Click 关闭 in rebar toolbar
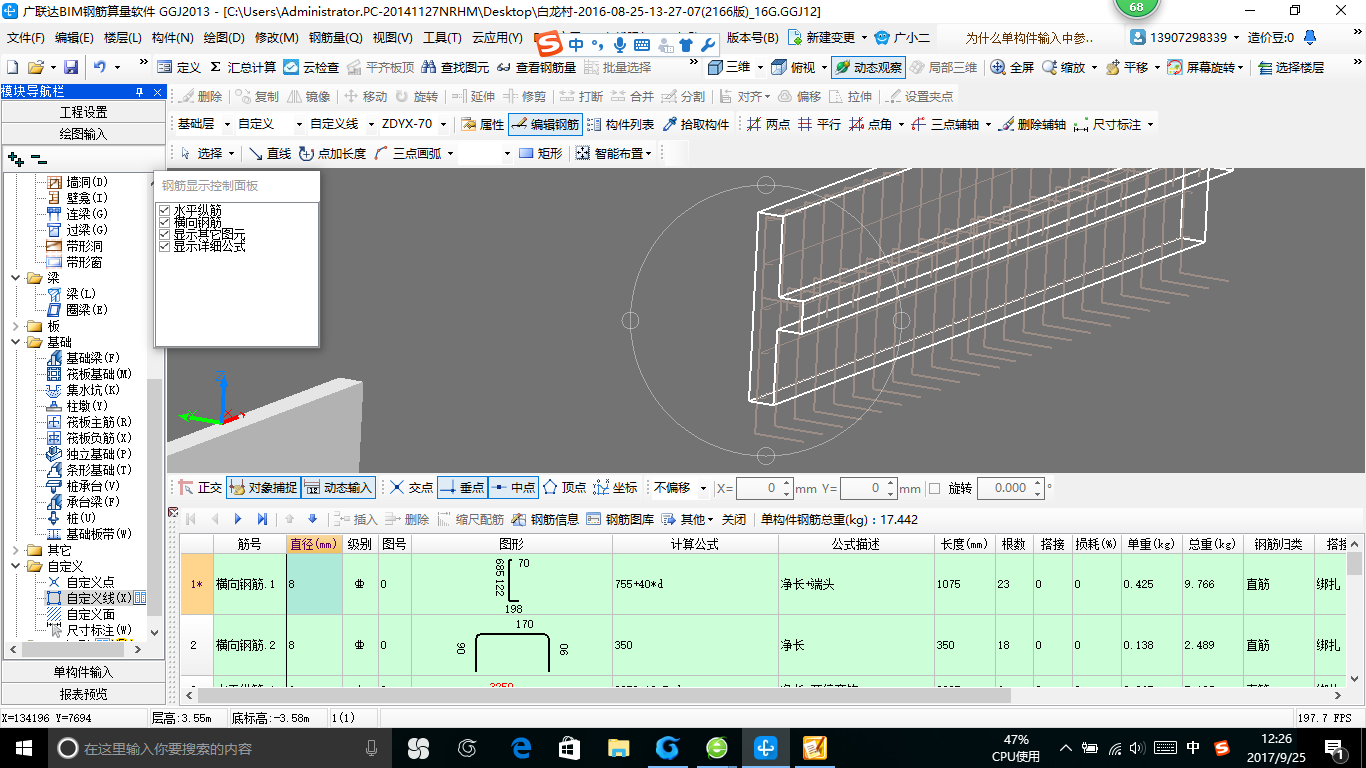1366x768 pixels. (734, 519)
